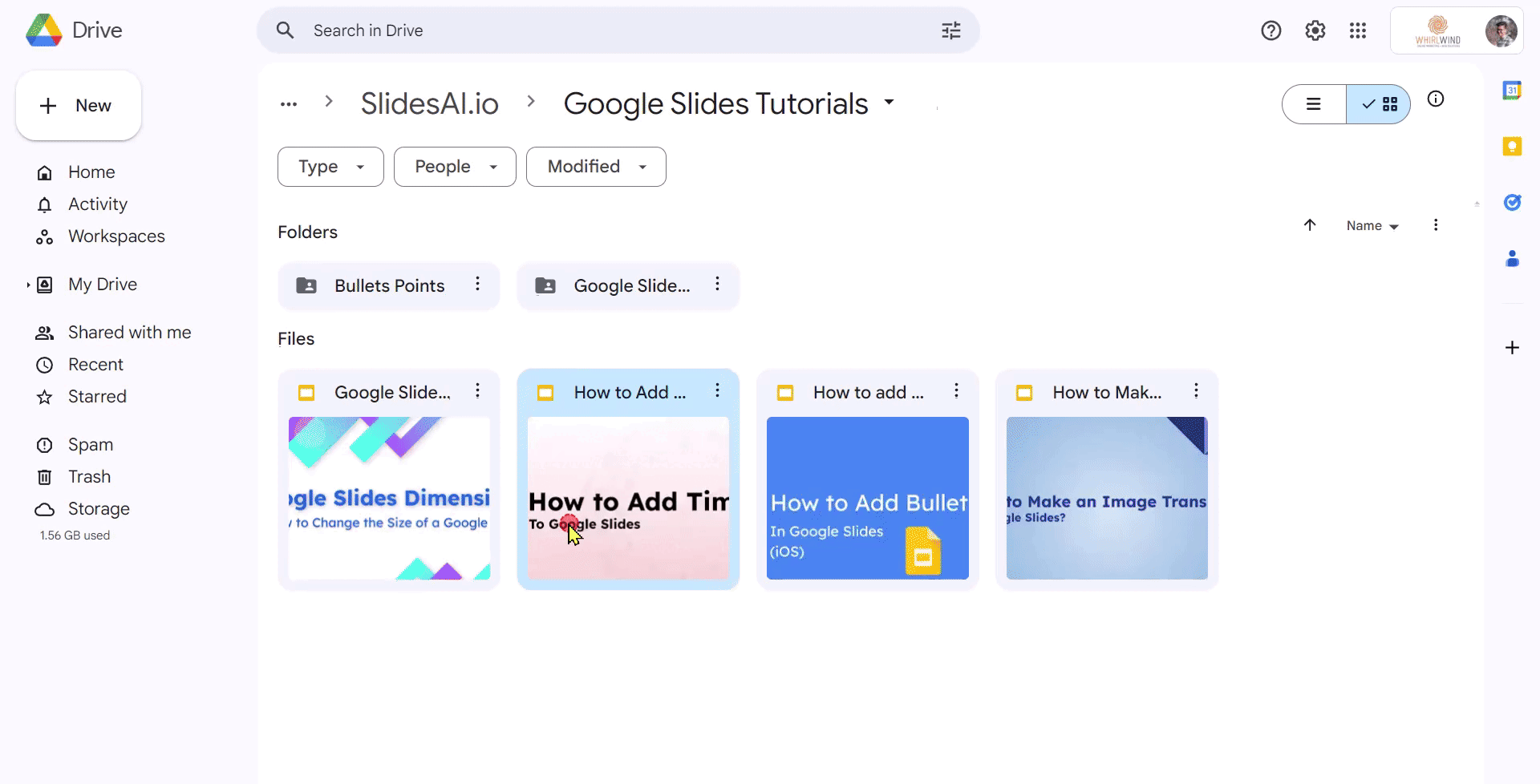Viewport: 1540px width, 784px height.
Task: Keep grid view layout selected
Action: (x=1379, y=103)
